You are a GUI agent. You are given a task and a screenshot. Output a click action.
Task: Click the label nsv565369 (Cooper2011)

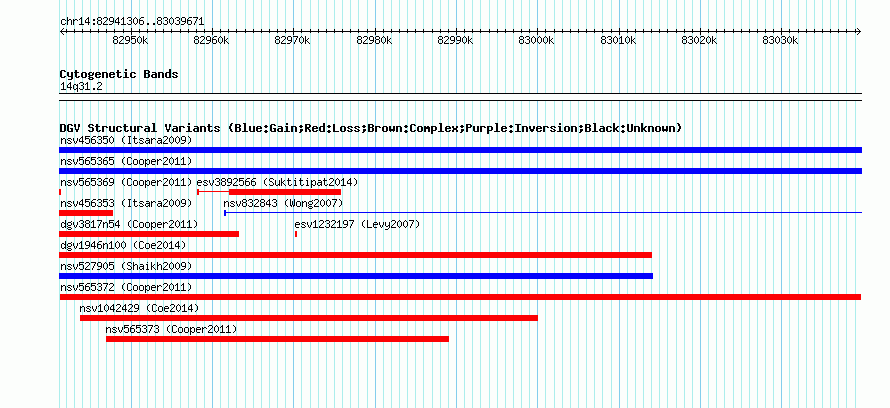coord(126,182)
